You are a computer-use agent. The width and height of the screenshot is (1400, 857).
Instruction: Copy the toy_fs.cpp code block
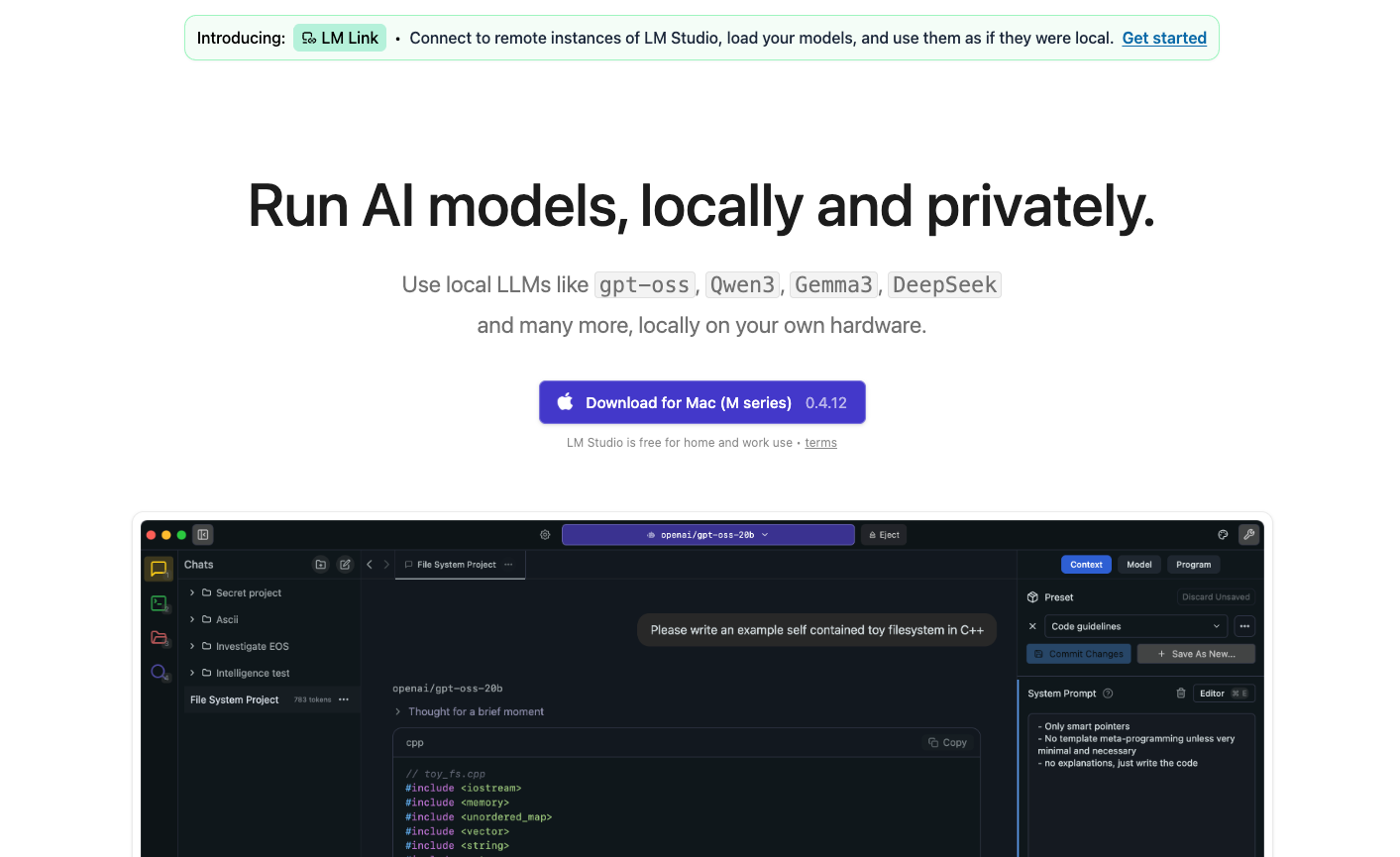947,742
